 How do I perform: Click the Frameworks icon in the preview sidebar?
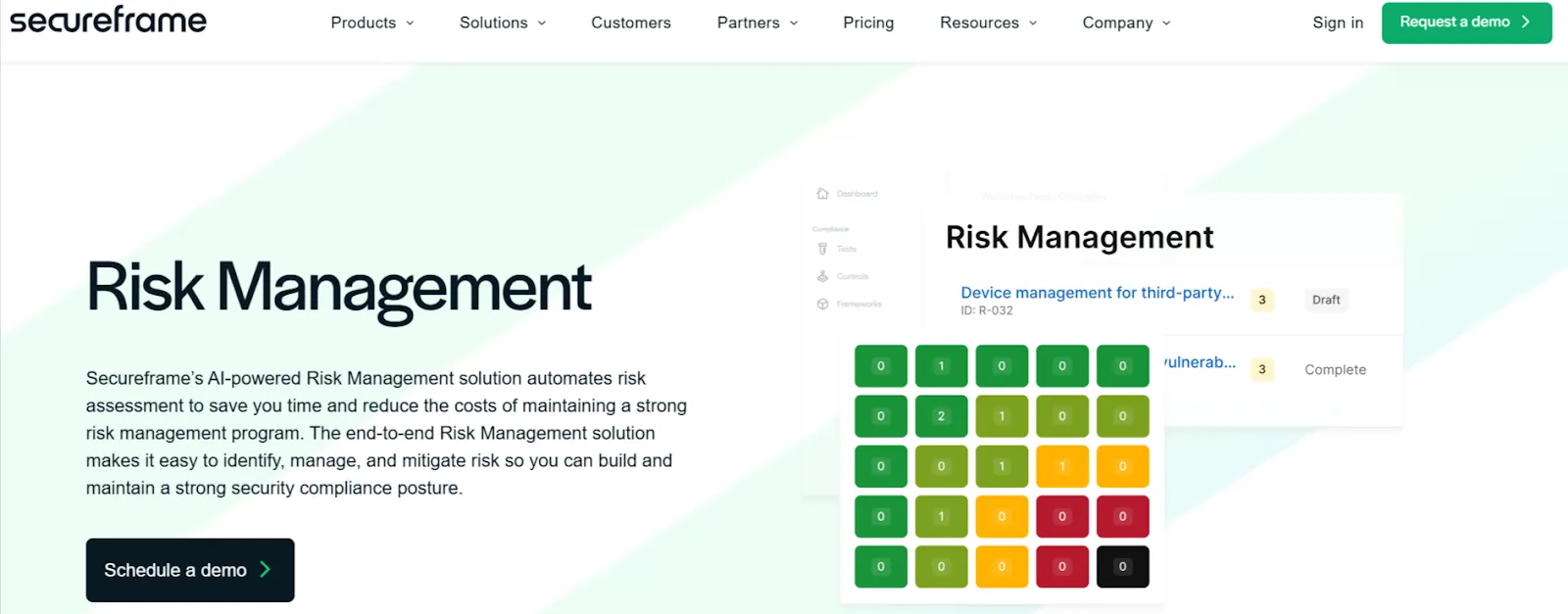tap(822, 304)
